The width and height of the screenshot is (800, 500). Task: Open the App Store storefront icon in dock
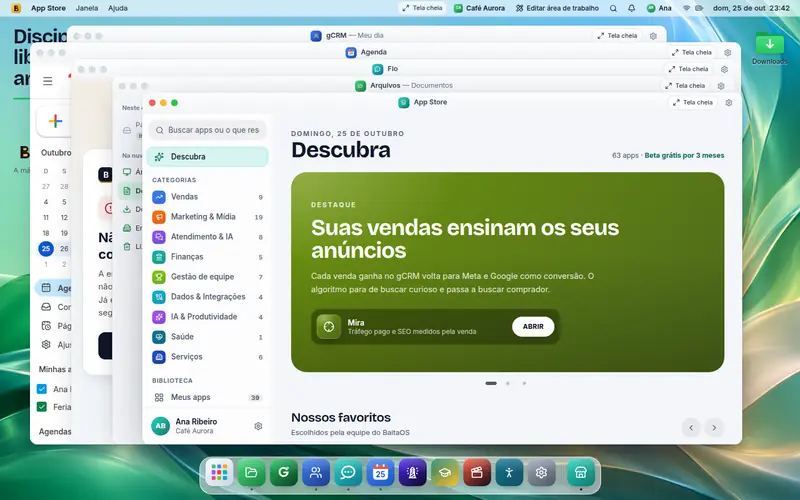click(581, 472)
